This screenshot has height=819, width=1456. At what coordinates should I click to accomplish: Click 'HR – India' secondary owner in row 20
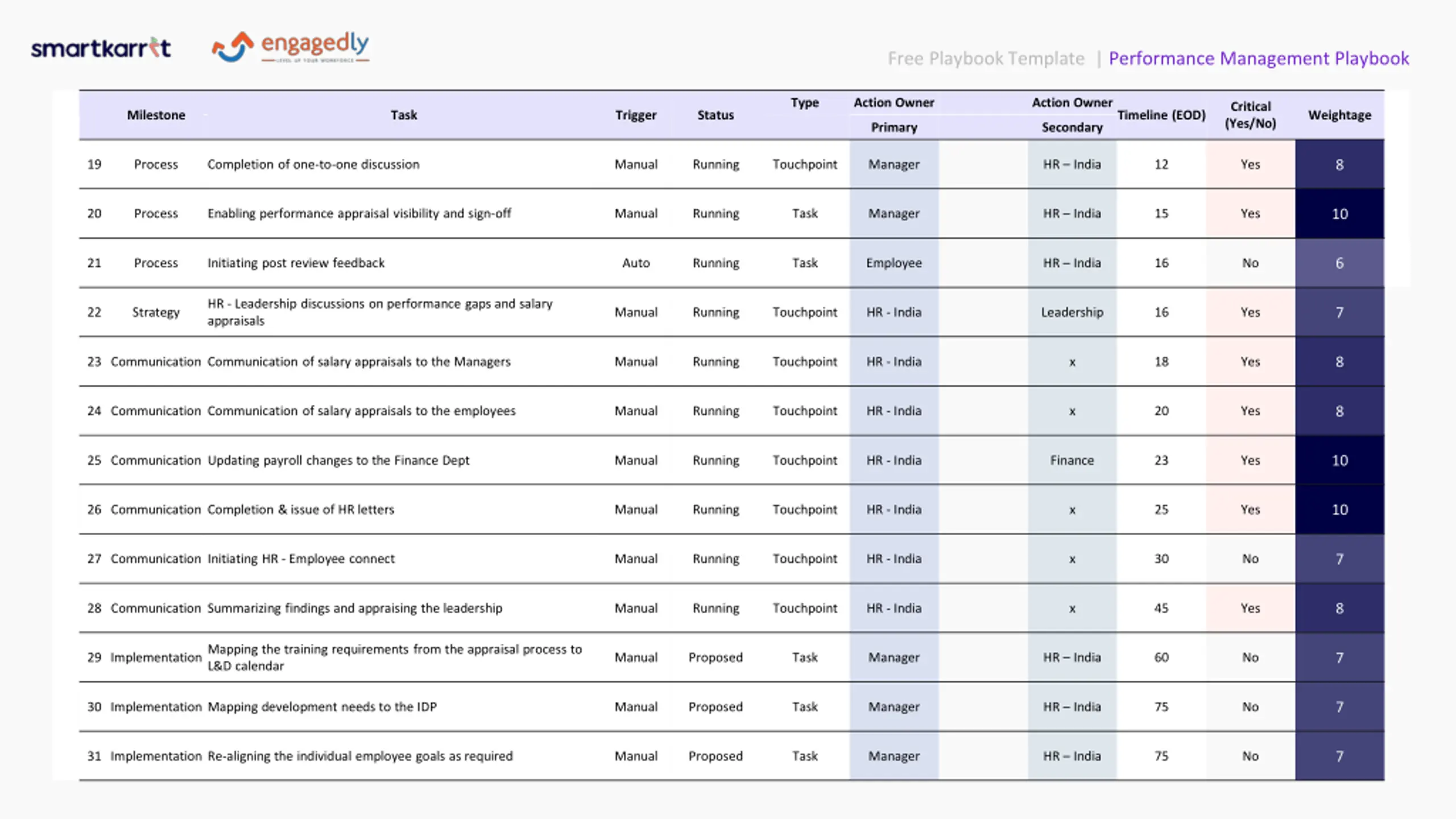coord(1072,213)
